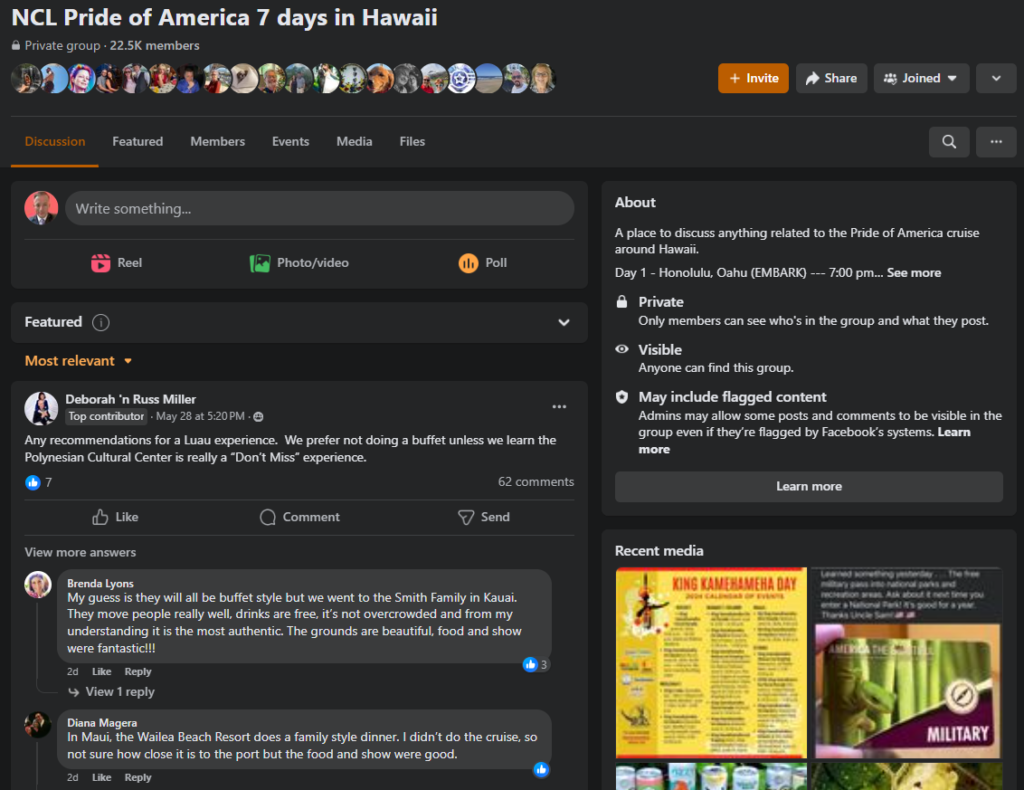Open the Events tab

click(x=291, y=142)
